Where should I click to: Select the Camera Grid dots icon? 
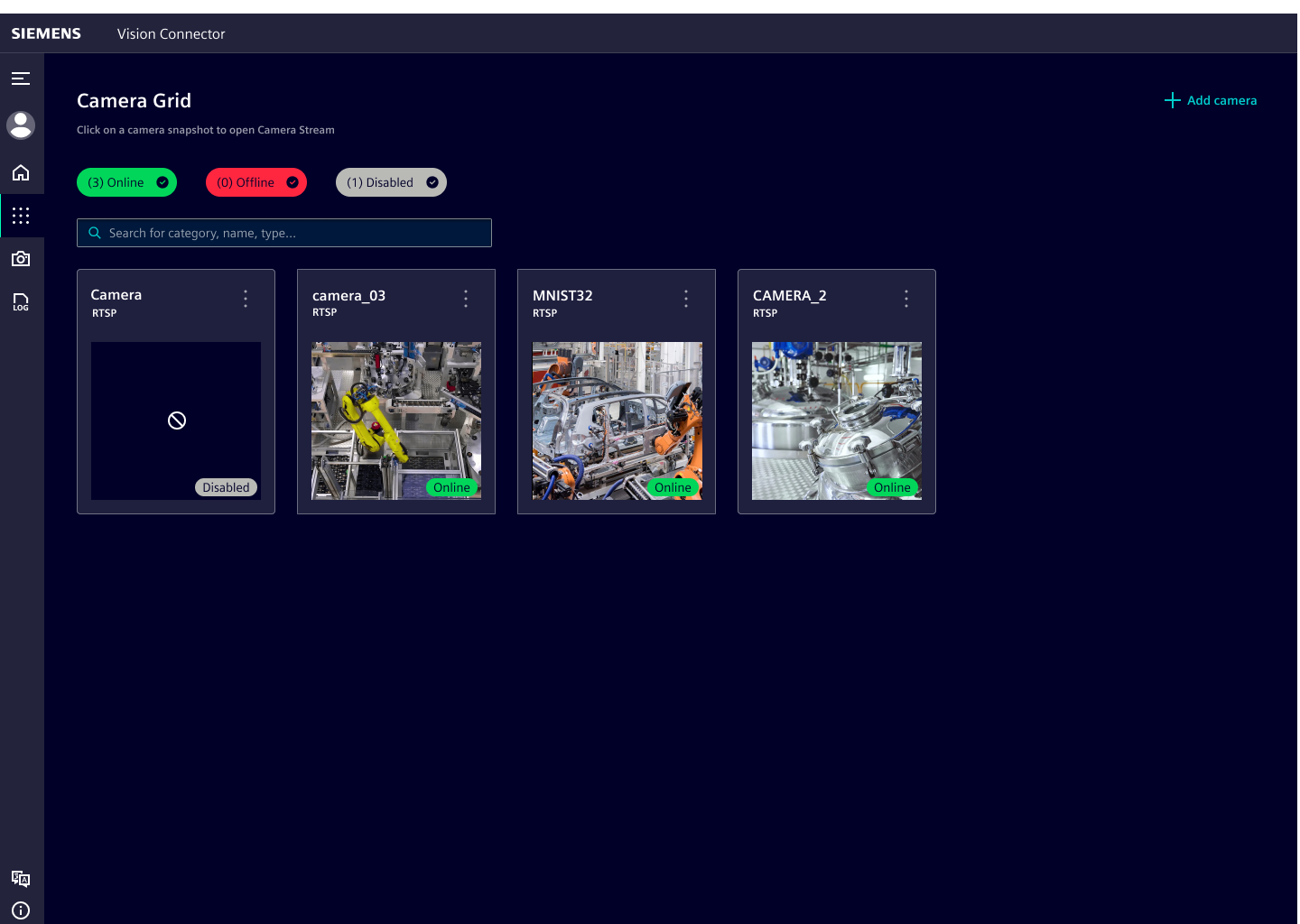tap(21, 216)
